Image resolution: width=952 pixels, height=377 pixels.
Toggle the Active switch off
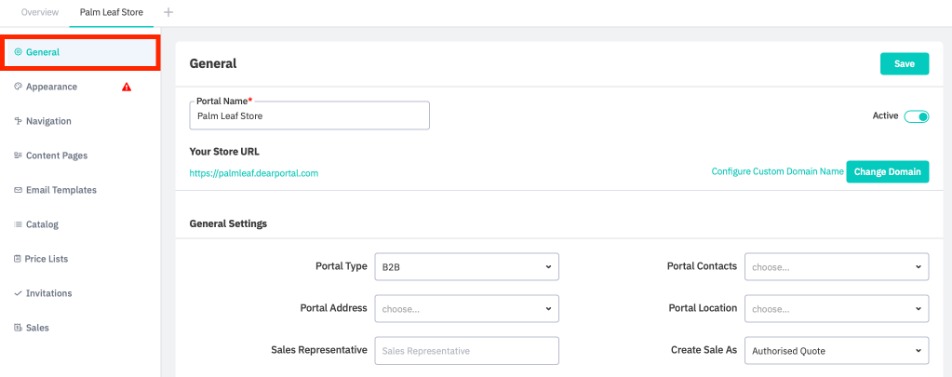[x=916, y=117]
